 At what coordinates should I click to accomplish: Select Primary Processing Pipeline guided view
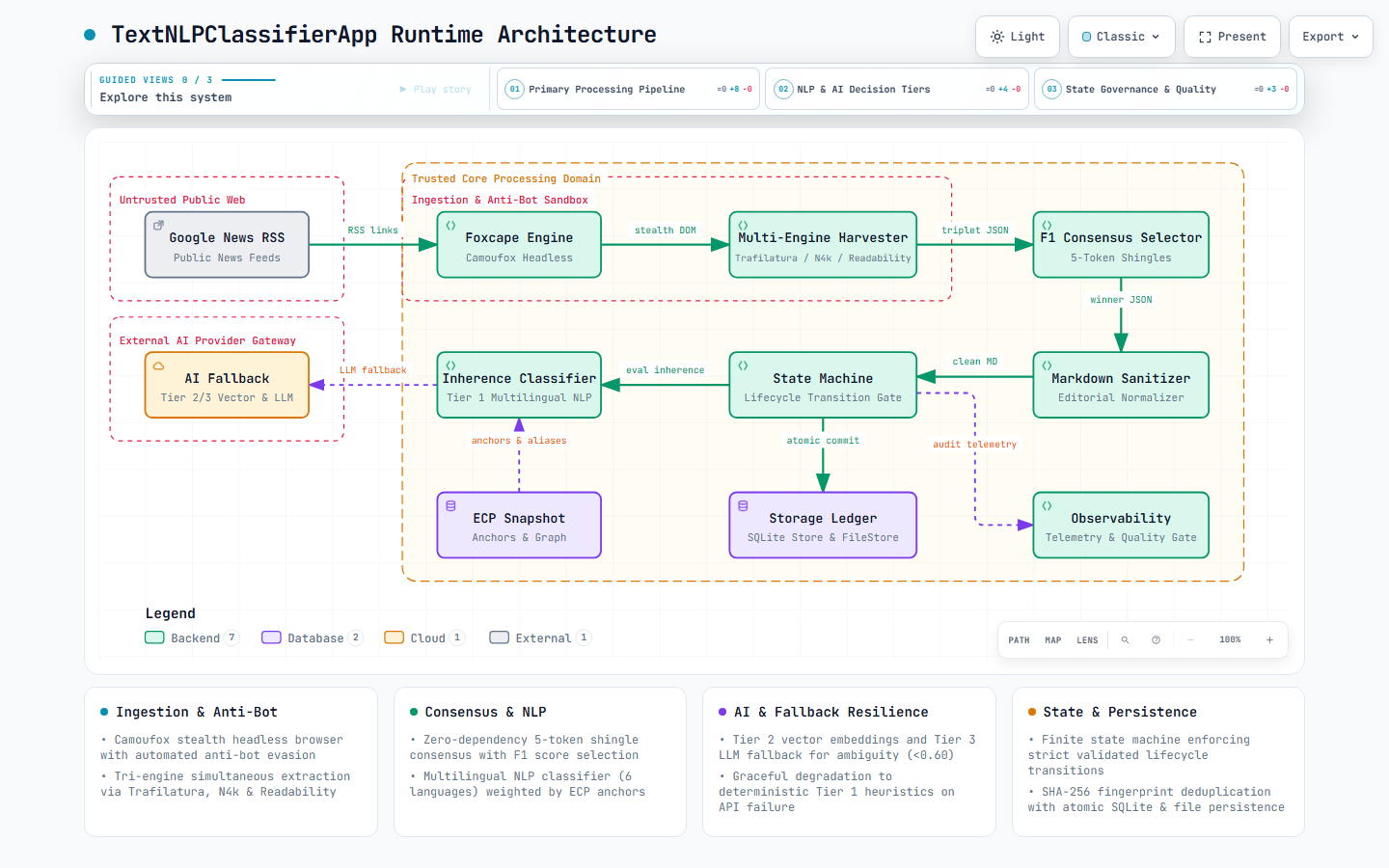point(629,89)
